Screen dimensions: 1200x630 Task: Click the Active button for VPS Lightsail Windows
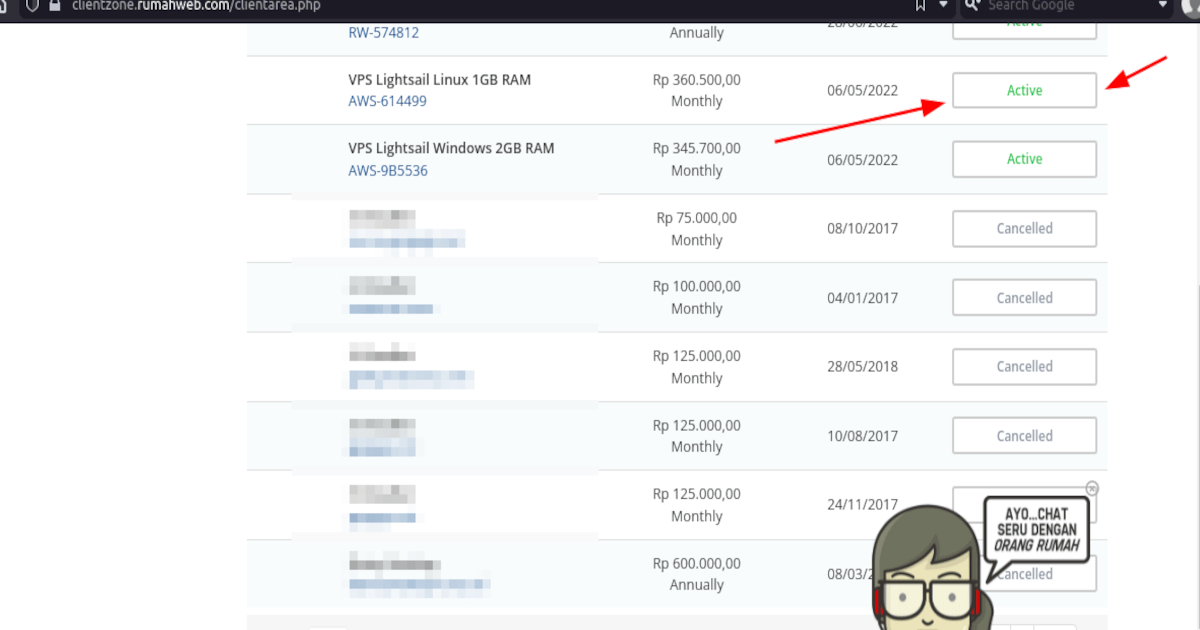pos(1024,159)
